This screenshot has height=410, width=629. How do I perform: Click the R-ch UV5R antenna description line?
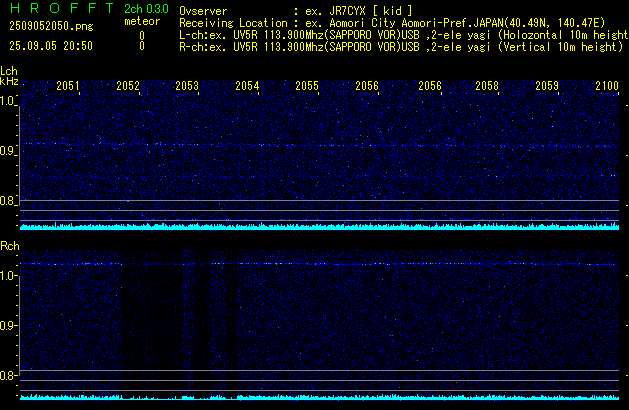[x=401, y=47]
